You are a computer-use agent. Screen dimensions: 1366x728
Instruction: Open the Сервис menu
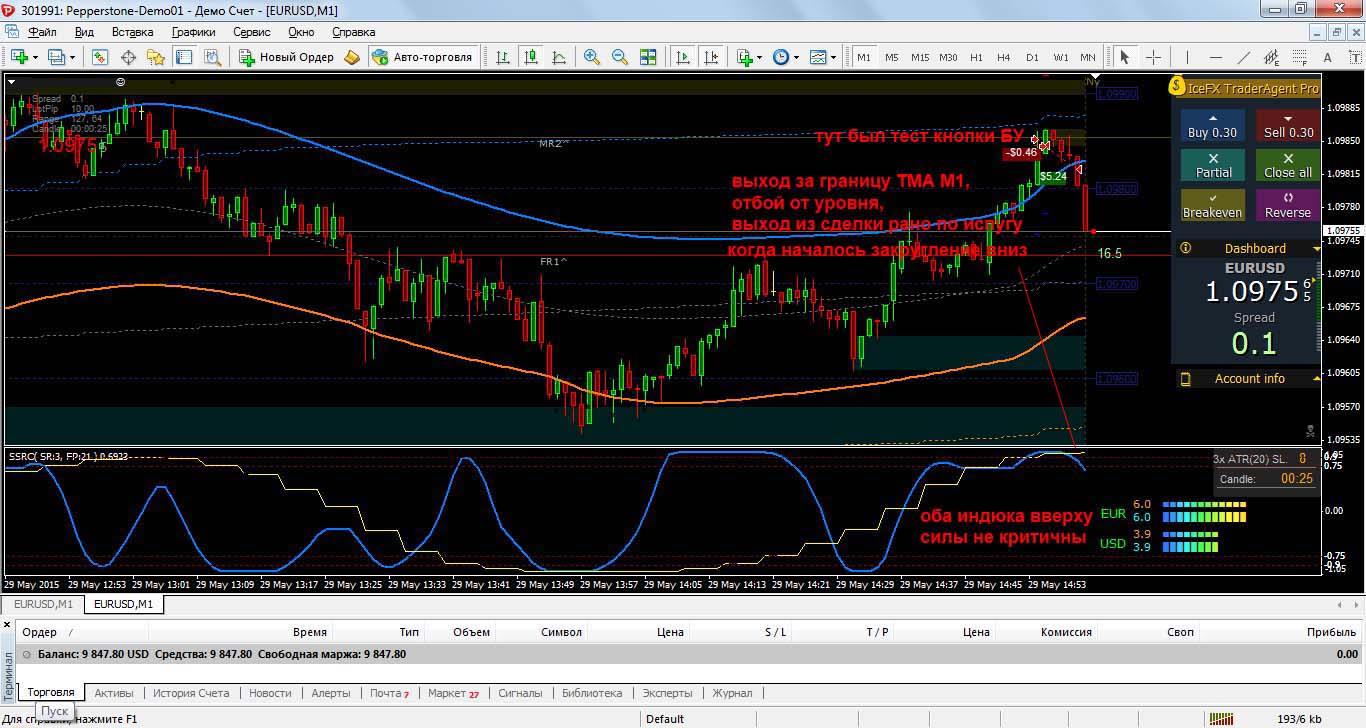[251, 32]
